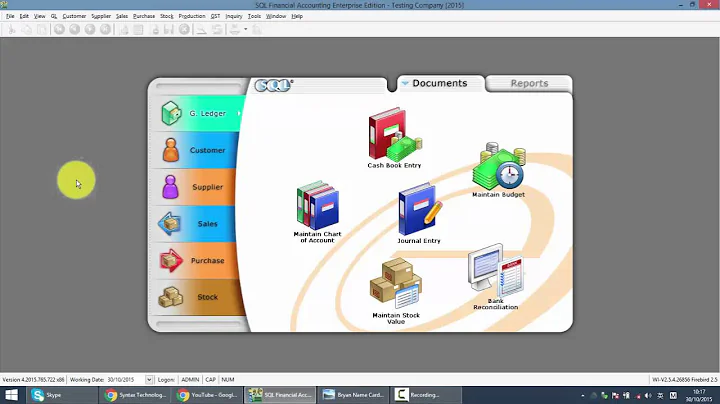Switch to YouTube Chrome taskbar window

pos(208,395)
